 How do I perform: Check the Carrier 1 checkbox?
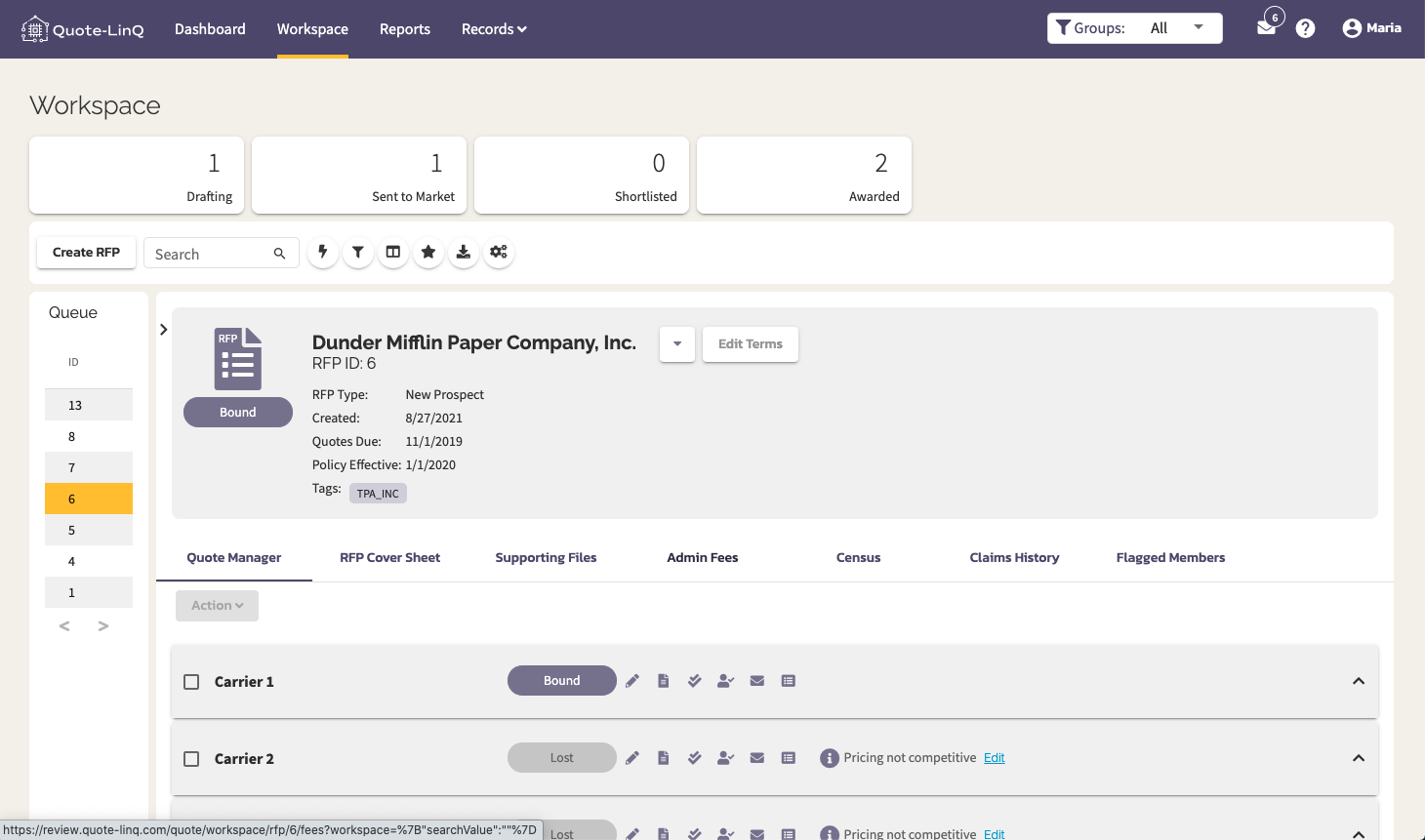tap(191, 681)
